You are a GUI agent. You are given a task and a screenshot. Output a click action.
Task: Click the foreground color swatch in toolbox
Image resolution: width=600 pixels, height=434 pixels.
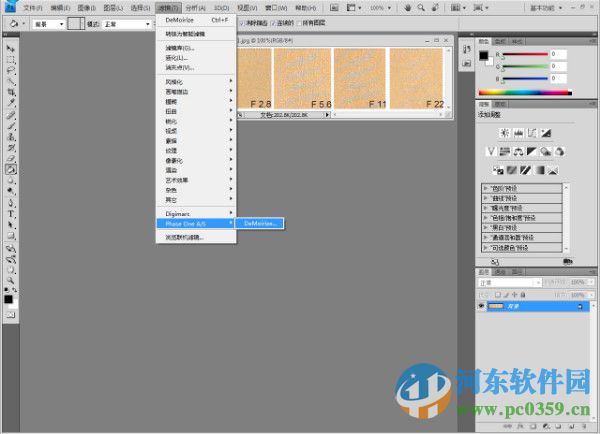[8, 299]
